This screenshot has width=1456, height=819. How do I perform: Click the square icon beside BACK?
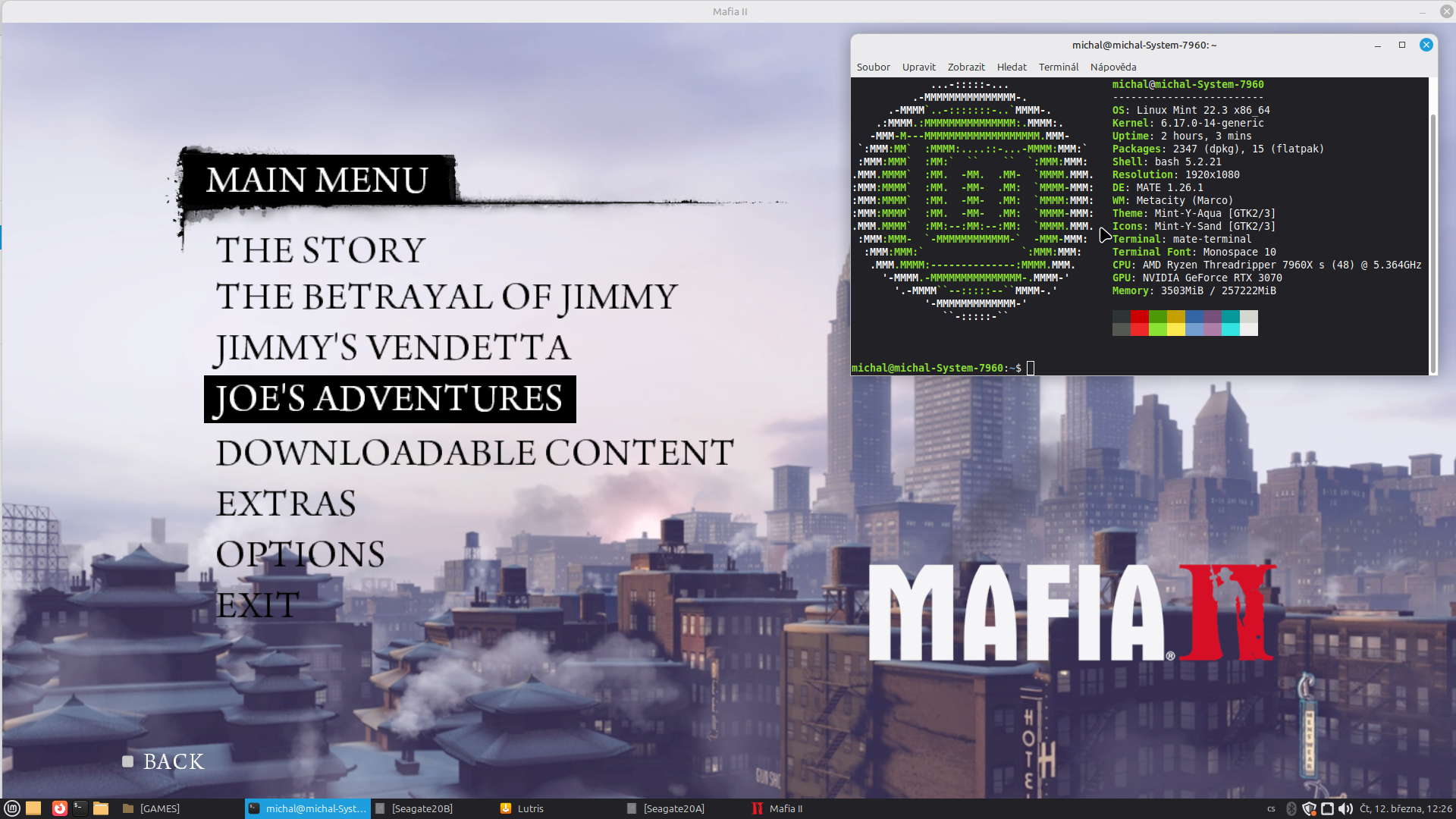[127, 761]
